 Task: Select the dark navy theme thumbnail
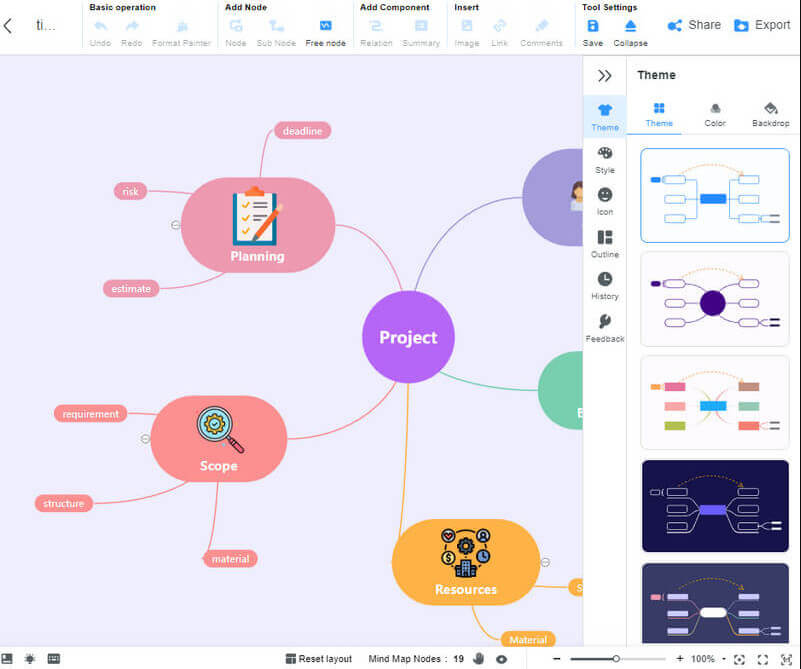[x=715, y=506]
